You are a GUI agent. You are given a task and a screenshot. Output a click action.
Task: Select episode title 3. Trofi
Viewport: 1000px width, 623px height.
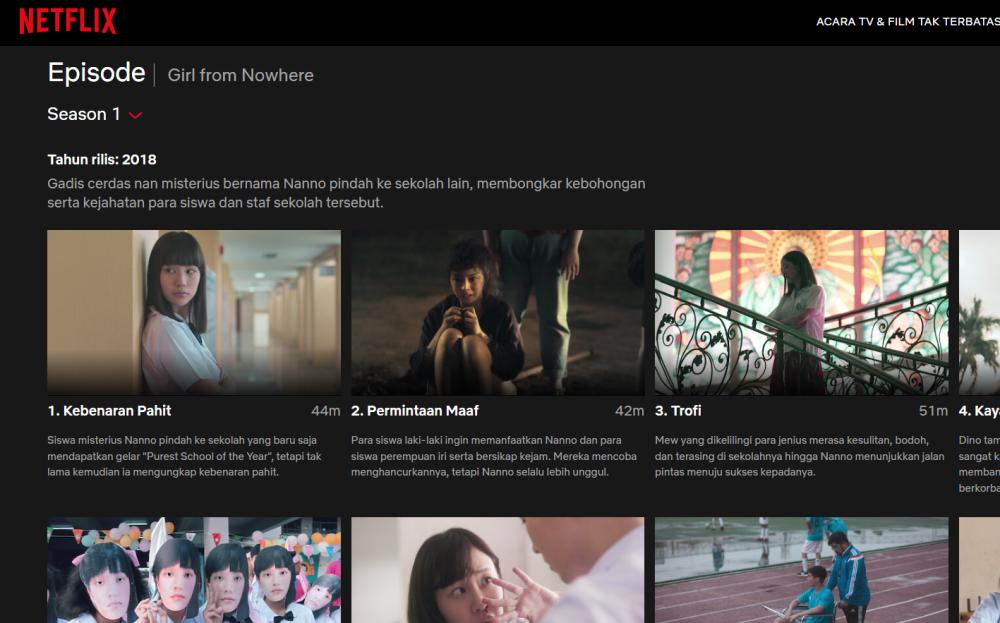click(678, 411)
